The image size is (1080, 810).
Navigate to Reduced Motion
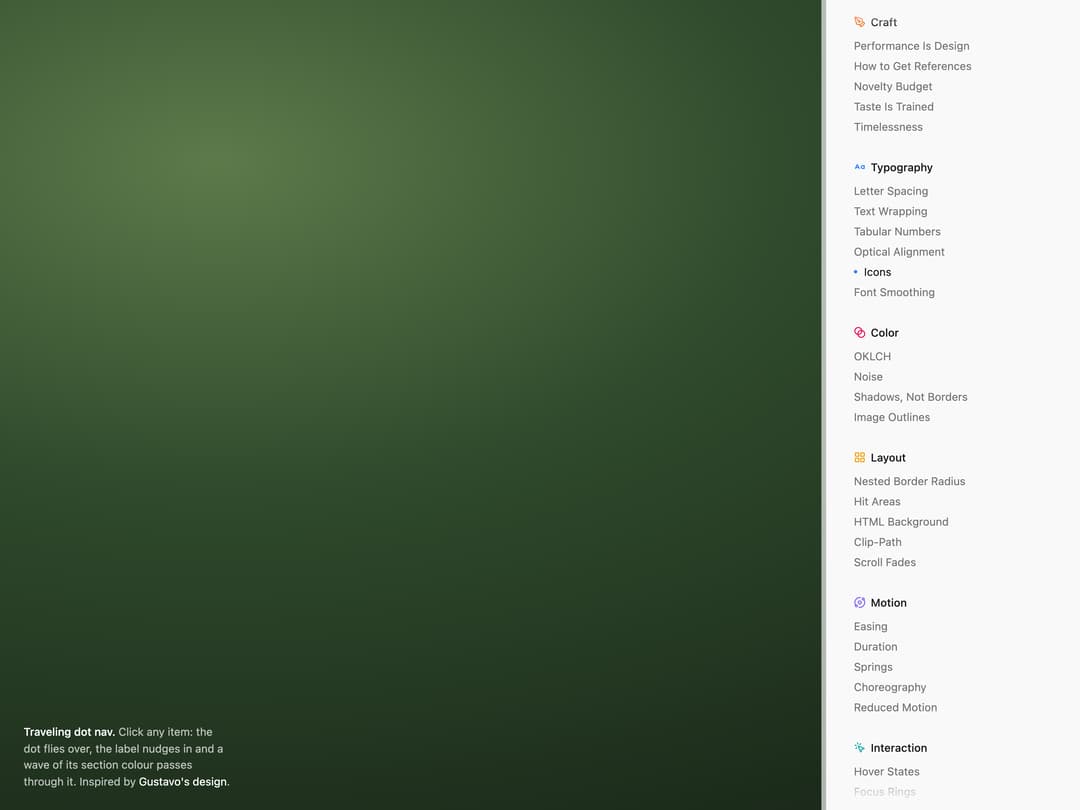895,707
